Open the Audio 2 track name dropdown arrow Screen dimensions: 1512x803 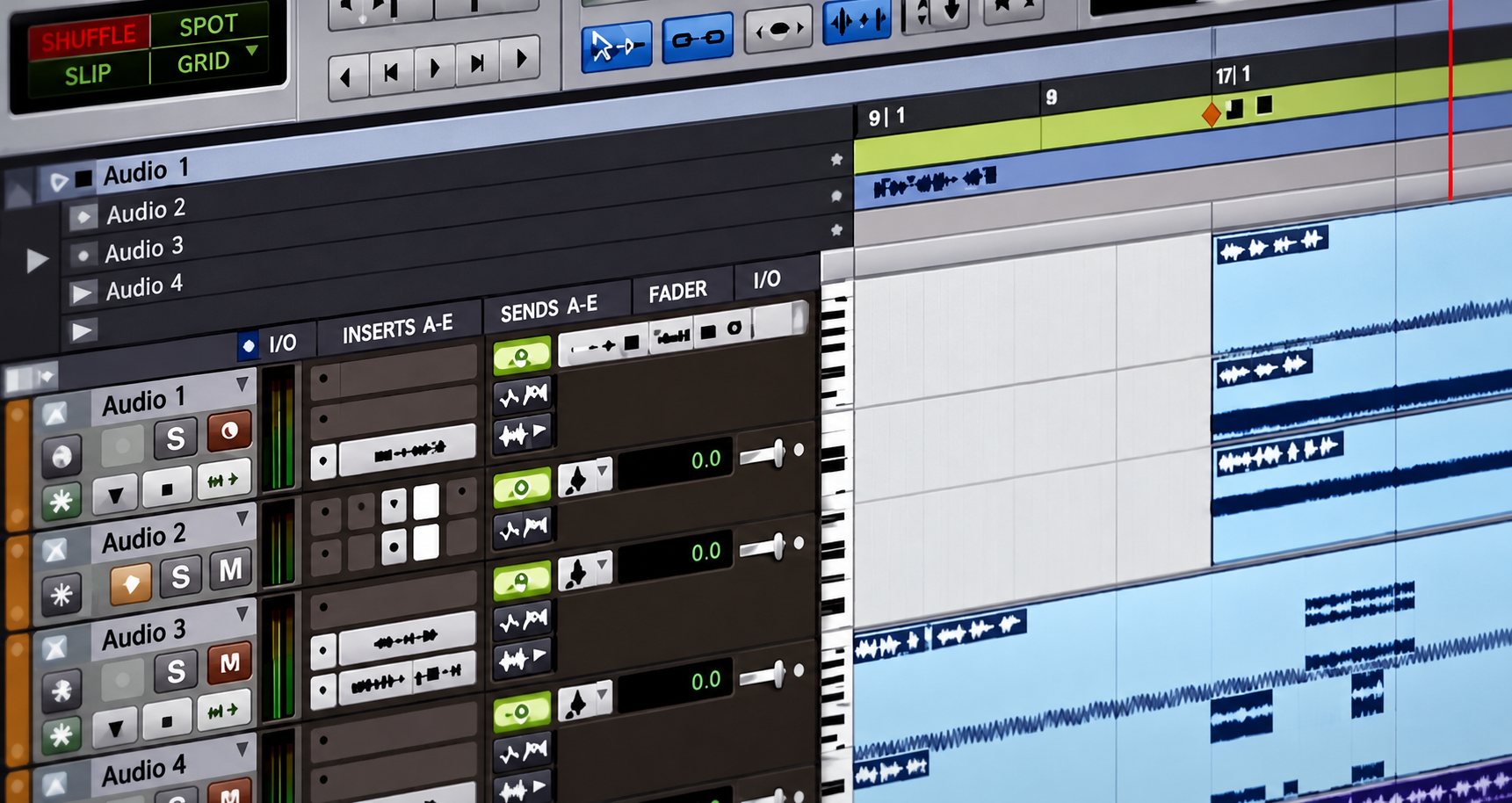click(x=243, y=518)
